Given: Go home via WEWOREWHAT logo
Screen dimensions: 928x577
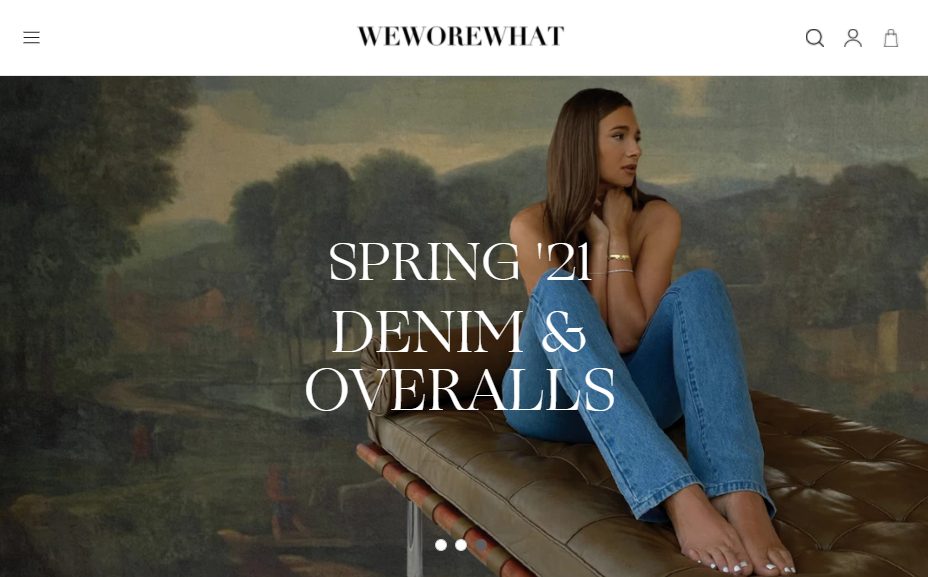Looking at the screenshot, I should pos(460,37).
